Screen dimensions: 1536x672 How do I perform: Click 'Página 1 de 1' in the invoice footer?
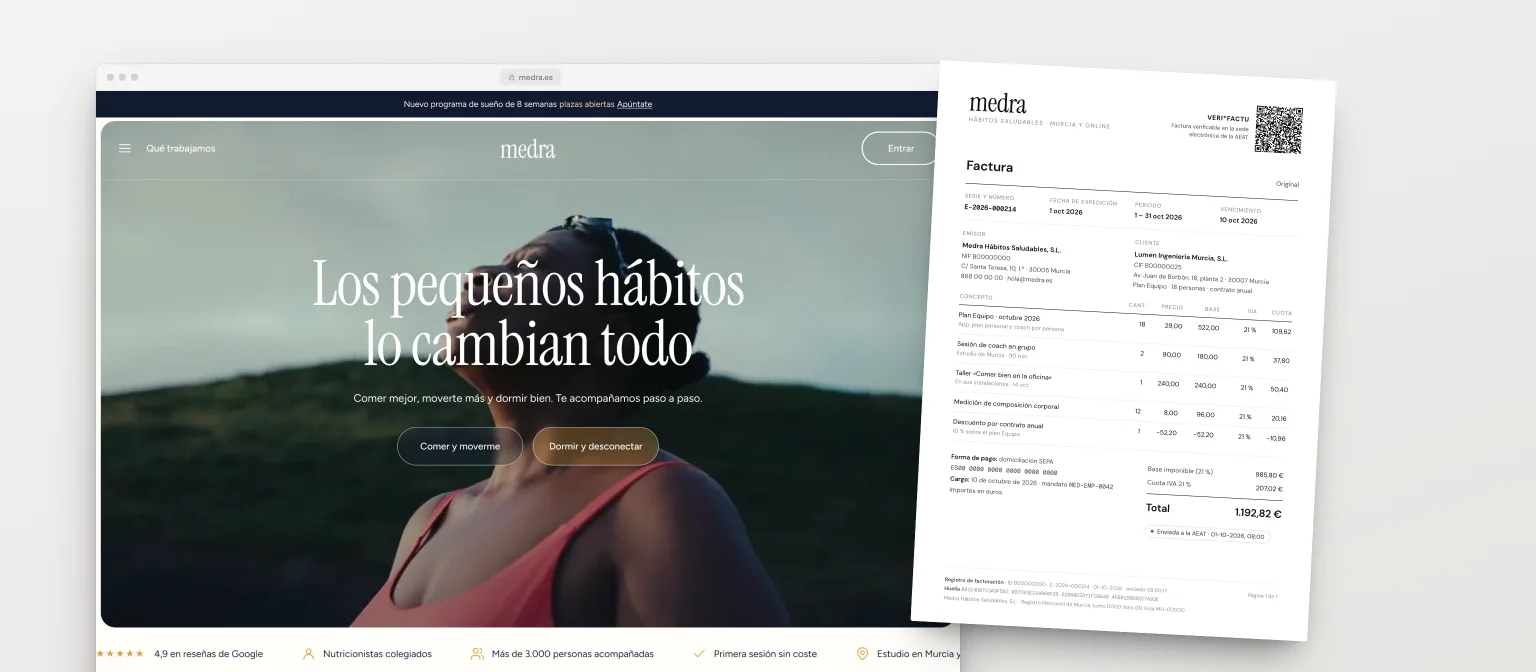(x=1262, y=596)
